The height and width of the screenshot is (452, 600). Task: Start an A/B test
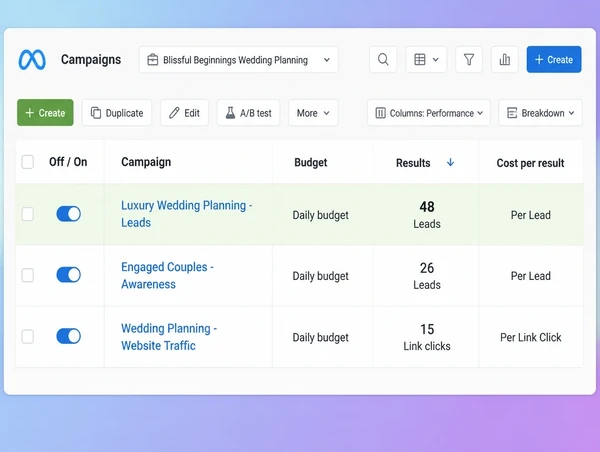[x=248, y=113]
